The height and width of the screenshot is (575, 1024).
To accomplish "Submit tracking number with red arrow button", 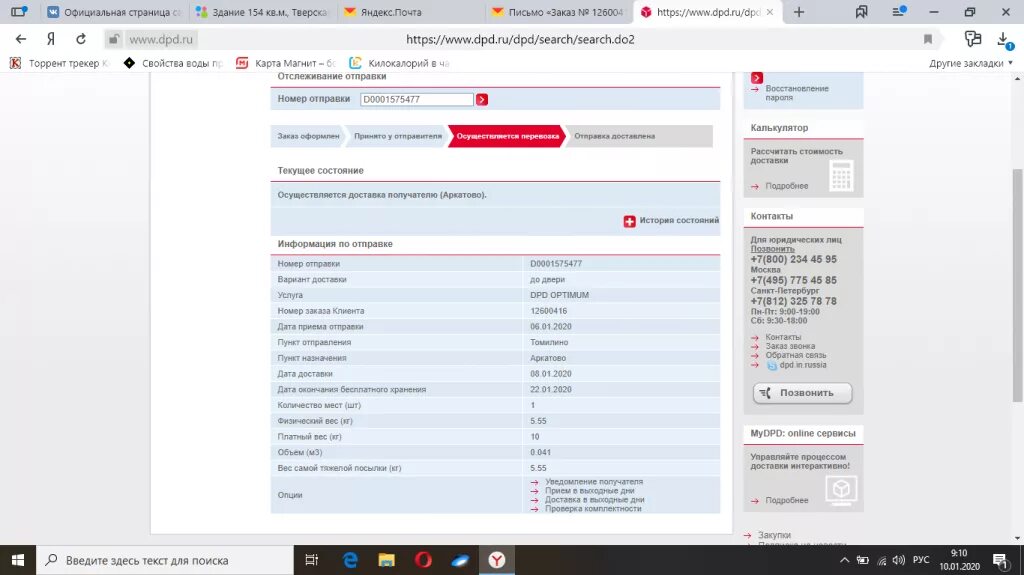I will pyautogui.click(x=482, y=99).
